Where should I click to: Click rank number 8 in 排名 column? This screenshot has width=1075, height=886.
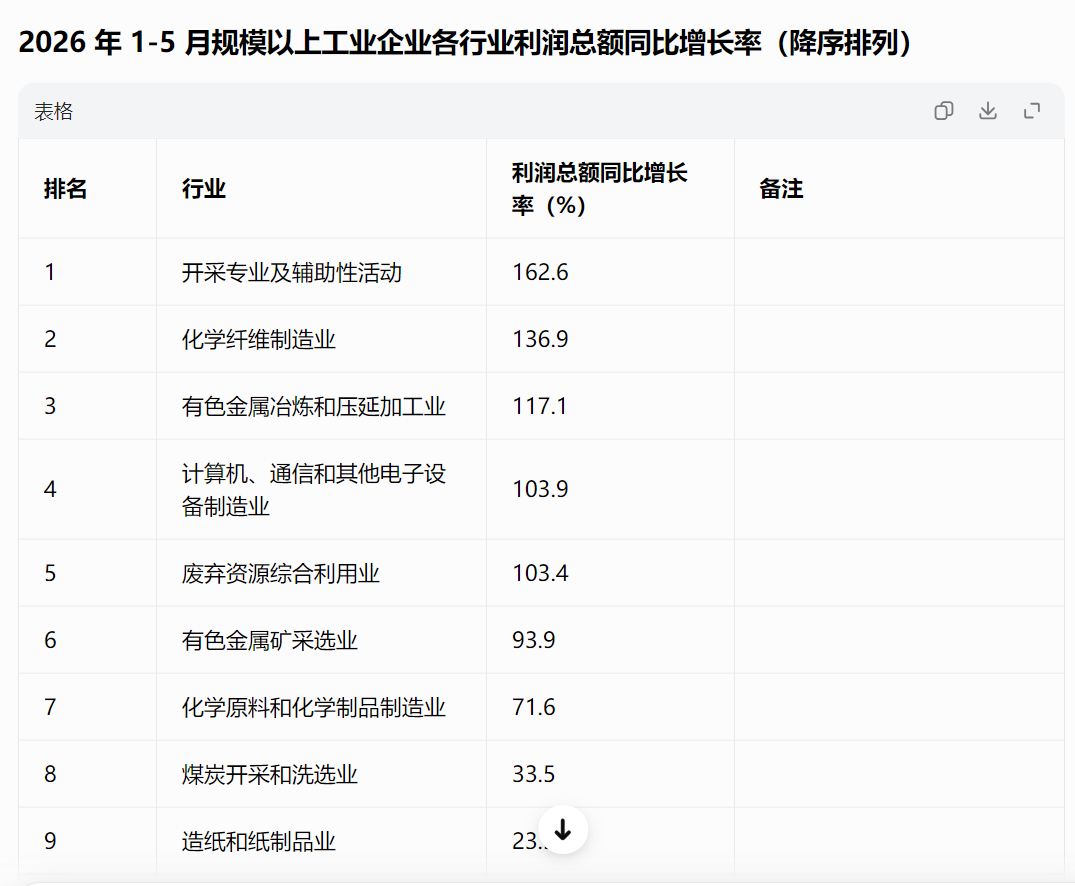coord(50,774)
